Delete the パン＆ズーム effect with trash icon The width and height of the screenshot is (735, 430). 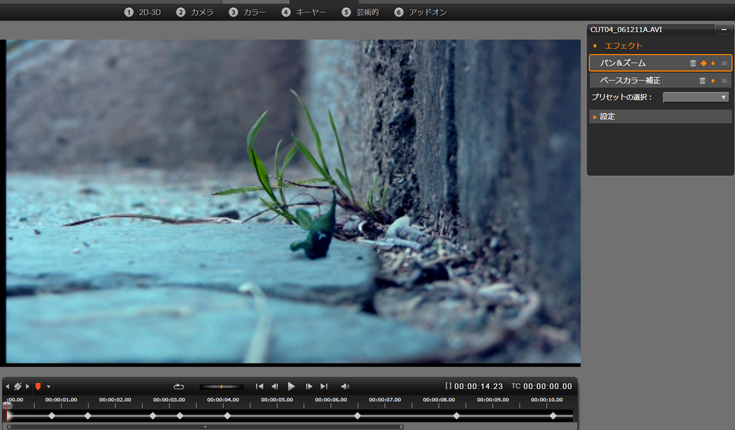click(x=693, y=63)
